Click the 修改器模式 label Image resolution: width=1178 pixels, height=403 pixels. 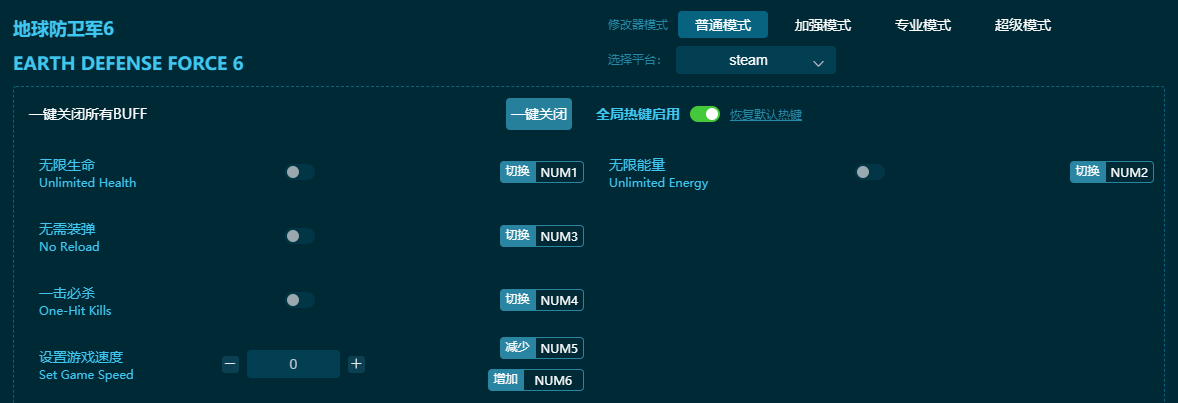638,25
